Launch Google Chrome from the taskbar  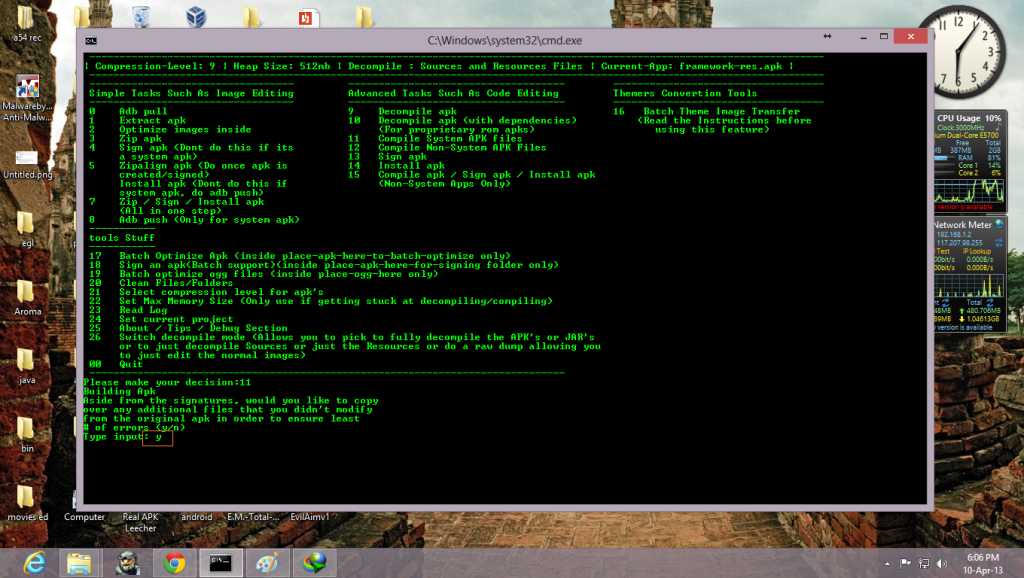pyautogui.click(x=174, y=562)
